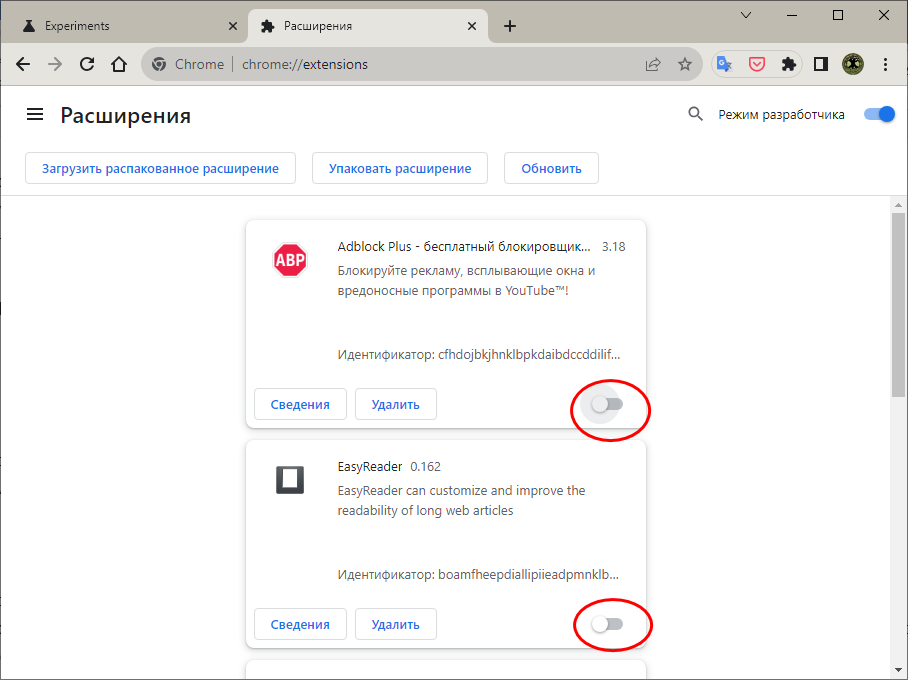
Task: Open Chrome's three-dot menu
Action: [885, 64]
